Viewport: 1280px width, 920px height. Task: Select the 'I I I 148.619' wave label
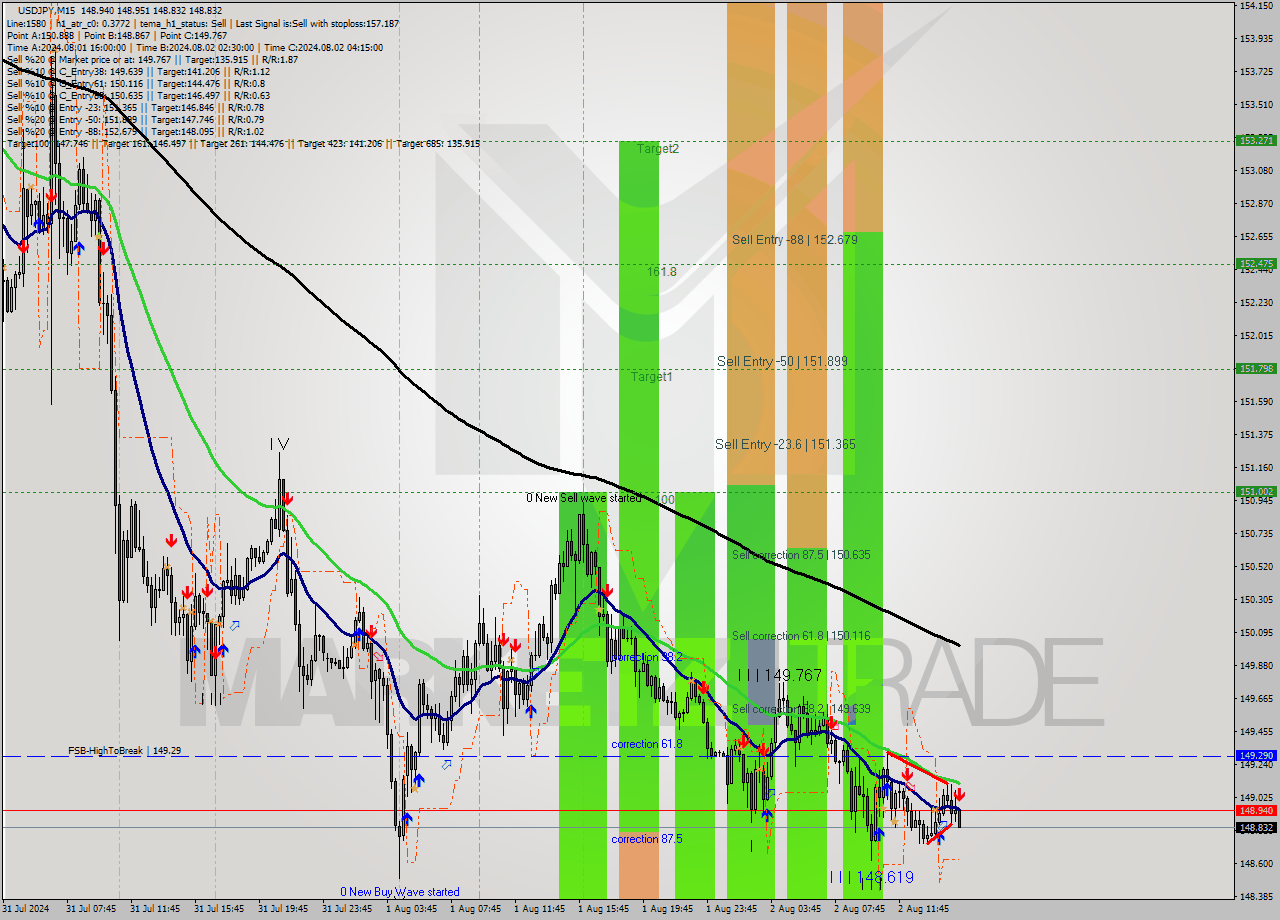pos(871,877)
